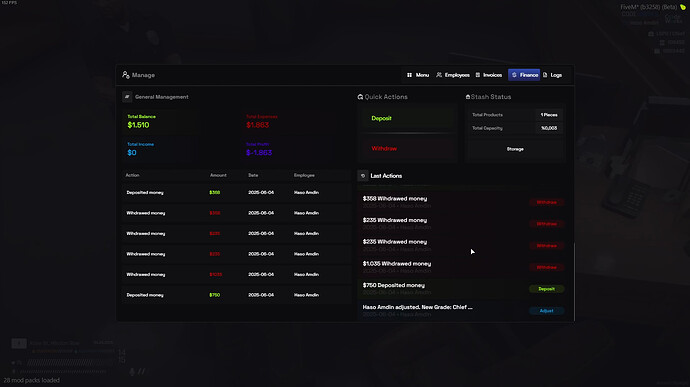Select '$1,035 Withdrawed money' in Last Actions
Image resolution: width=690 pixels, height=387 pixels.
(x=462, y=267)
